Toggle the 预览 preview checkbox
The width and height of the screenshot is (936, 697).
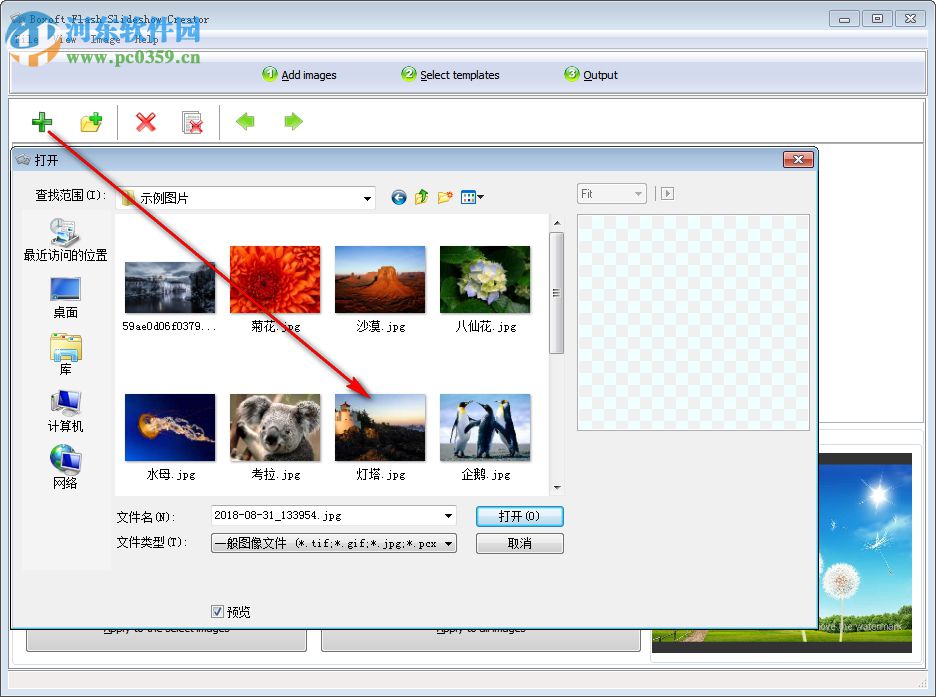[218, 612]
